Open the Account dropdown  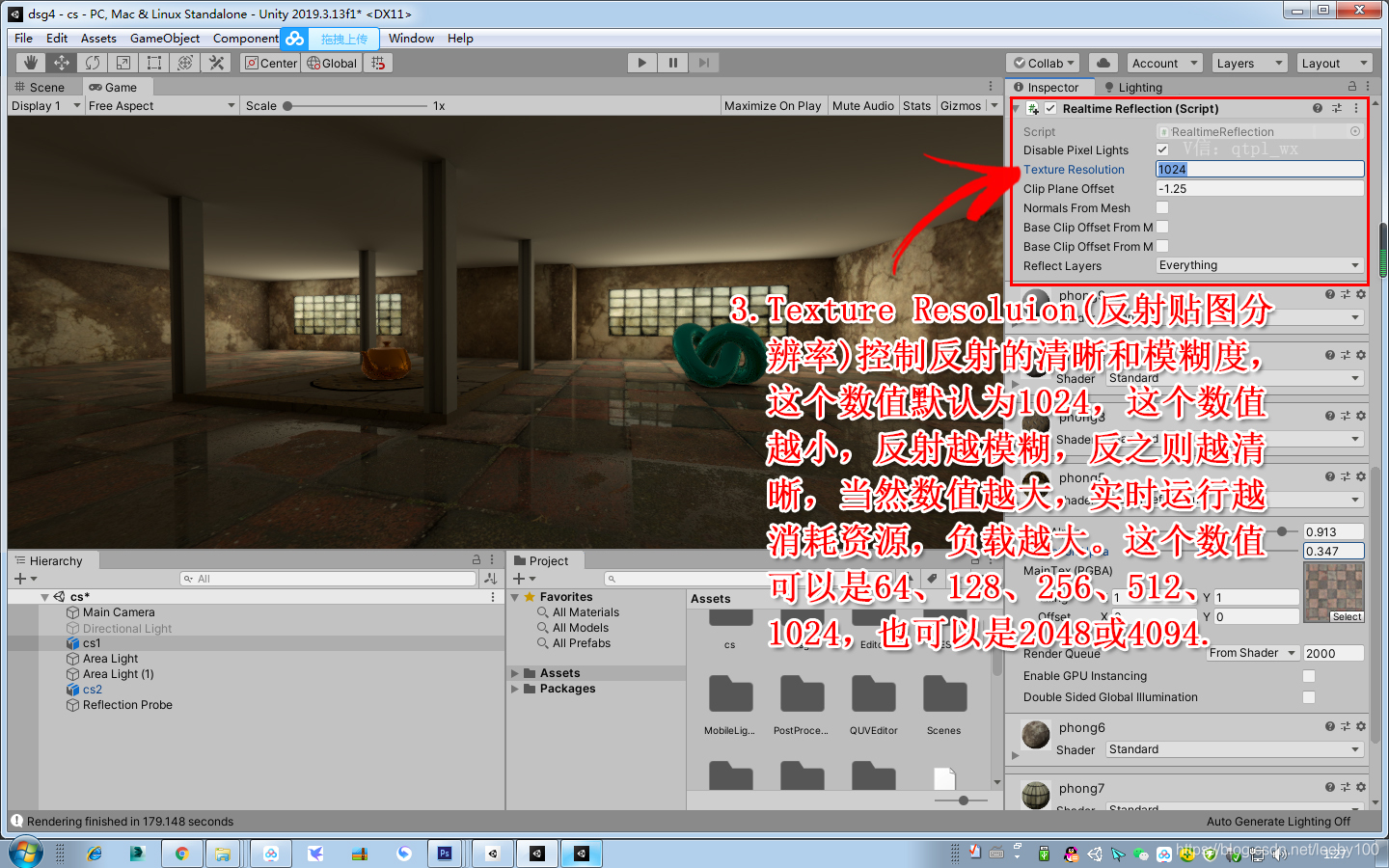point(1164,63)
